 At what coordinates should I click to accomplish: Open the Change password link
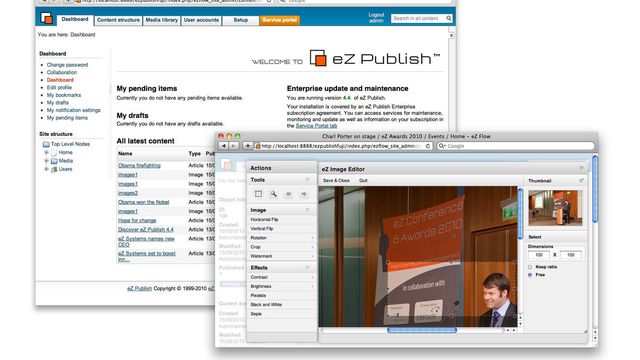[67, 65]
